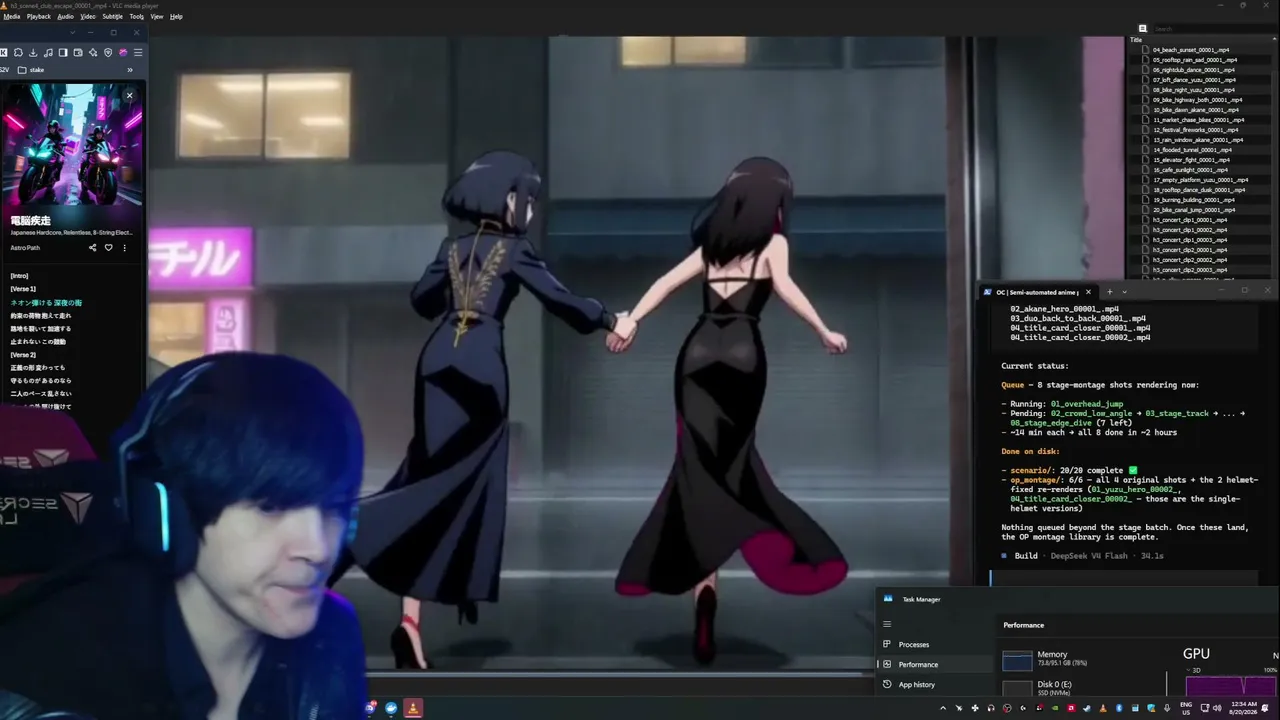Select 08_bike_night_yuzu_00001_.mp4 in playlist

1194,90
